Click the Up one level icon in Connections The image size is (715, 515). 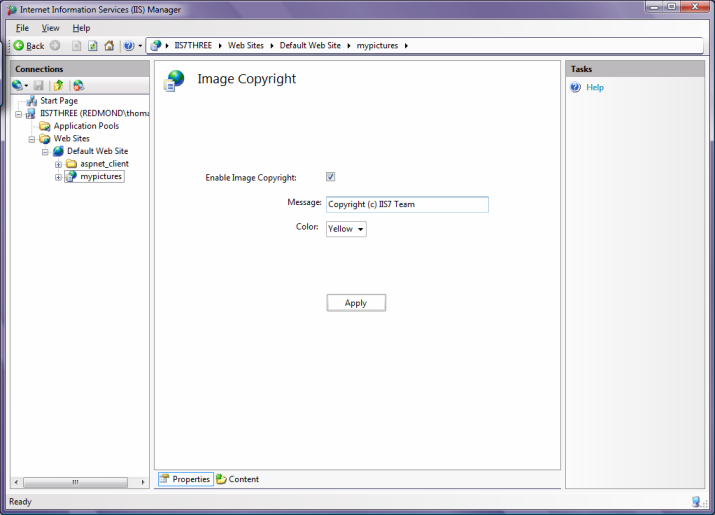pyautogui.click(x=58, y=85)
